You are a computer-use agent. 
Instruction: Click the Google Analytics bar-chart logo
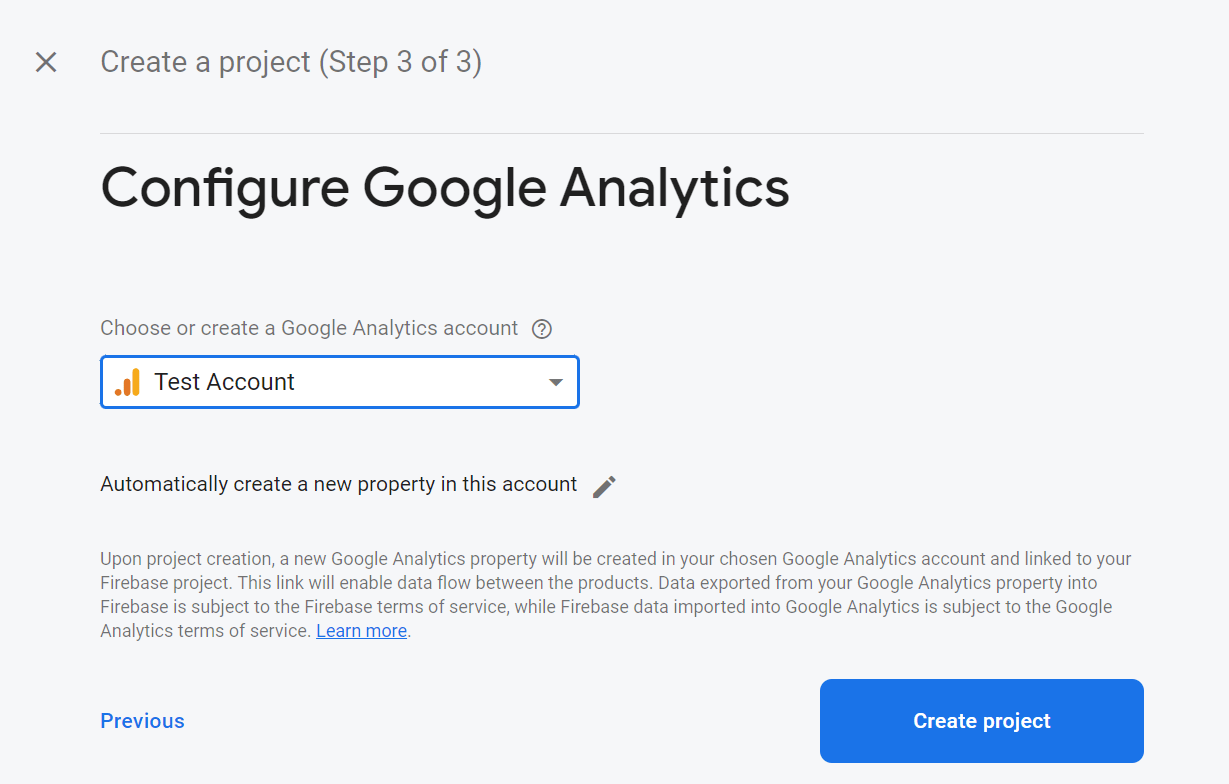click(x=127, y=382)
